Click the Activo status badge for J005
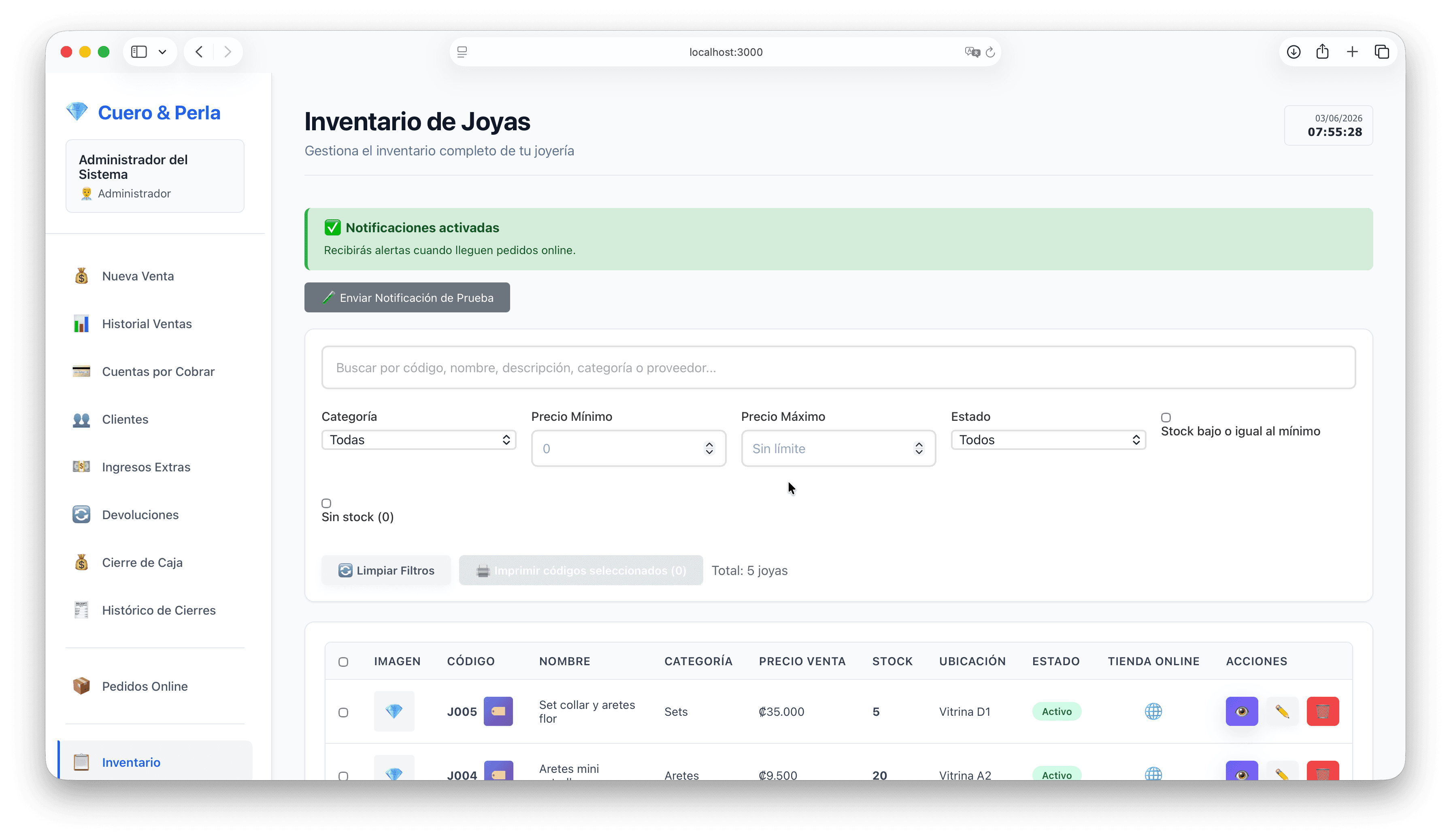 click(x=1057, y=712)
